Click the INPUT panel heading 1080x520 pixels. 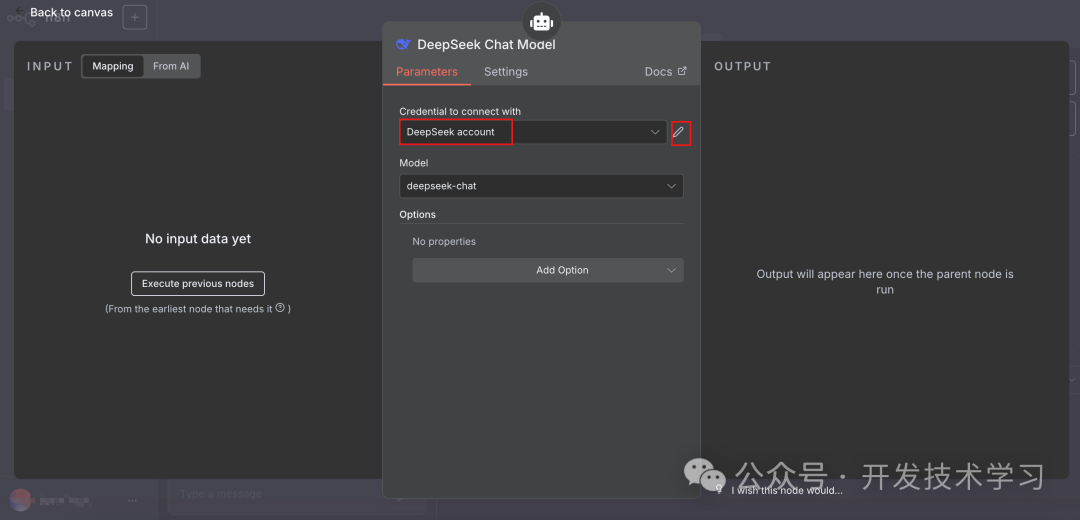pos(50,66)
